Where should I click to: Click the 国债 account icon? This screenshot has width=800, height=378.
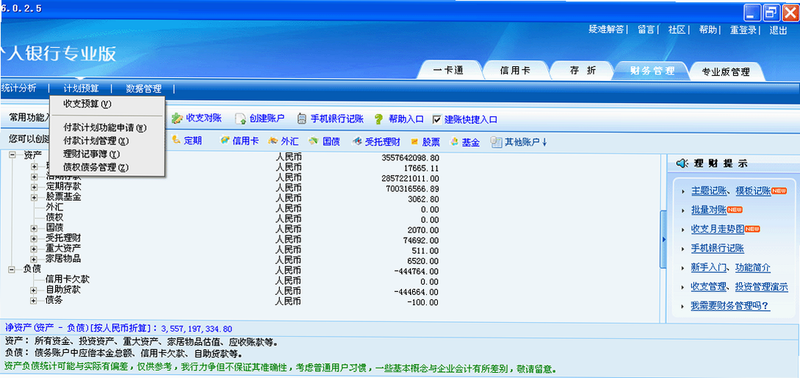314,141
